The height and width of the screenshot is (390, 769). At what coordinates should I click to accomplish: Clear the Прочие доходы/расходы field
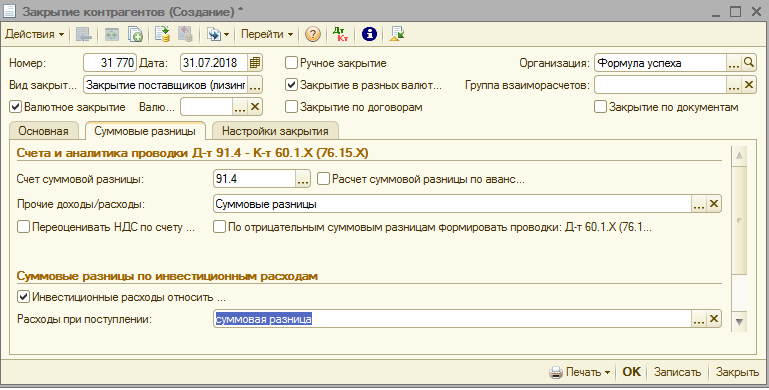[714, 204]
